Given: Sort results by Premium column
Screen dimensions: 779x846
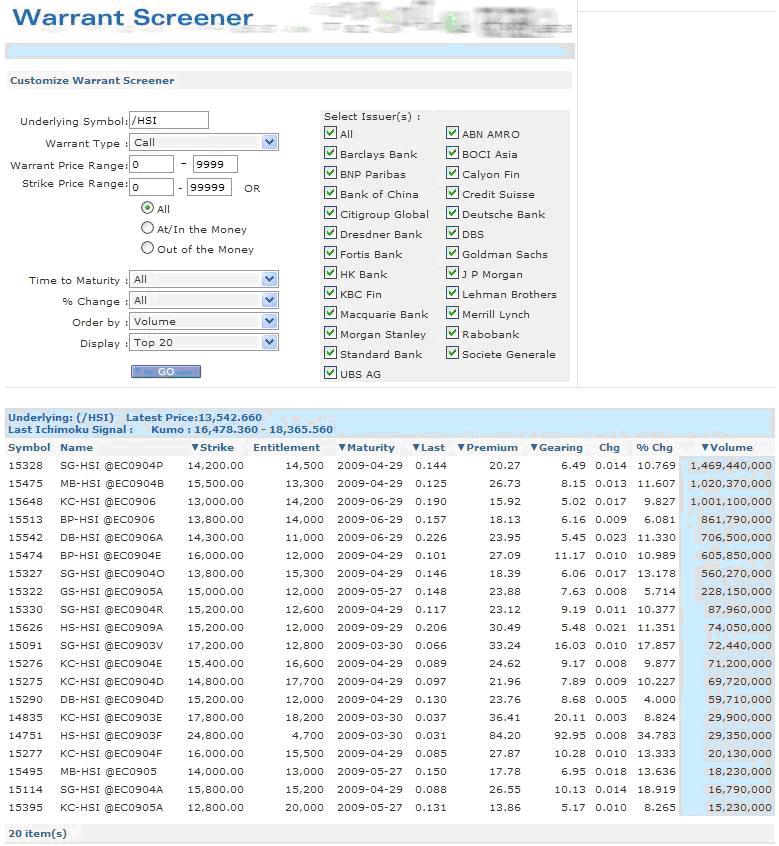Looking at the screenshot, I should tap(488, 448).
